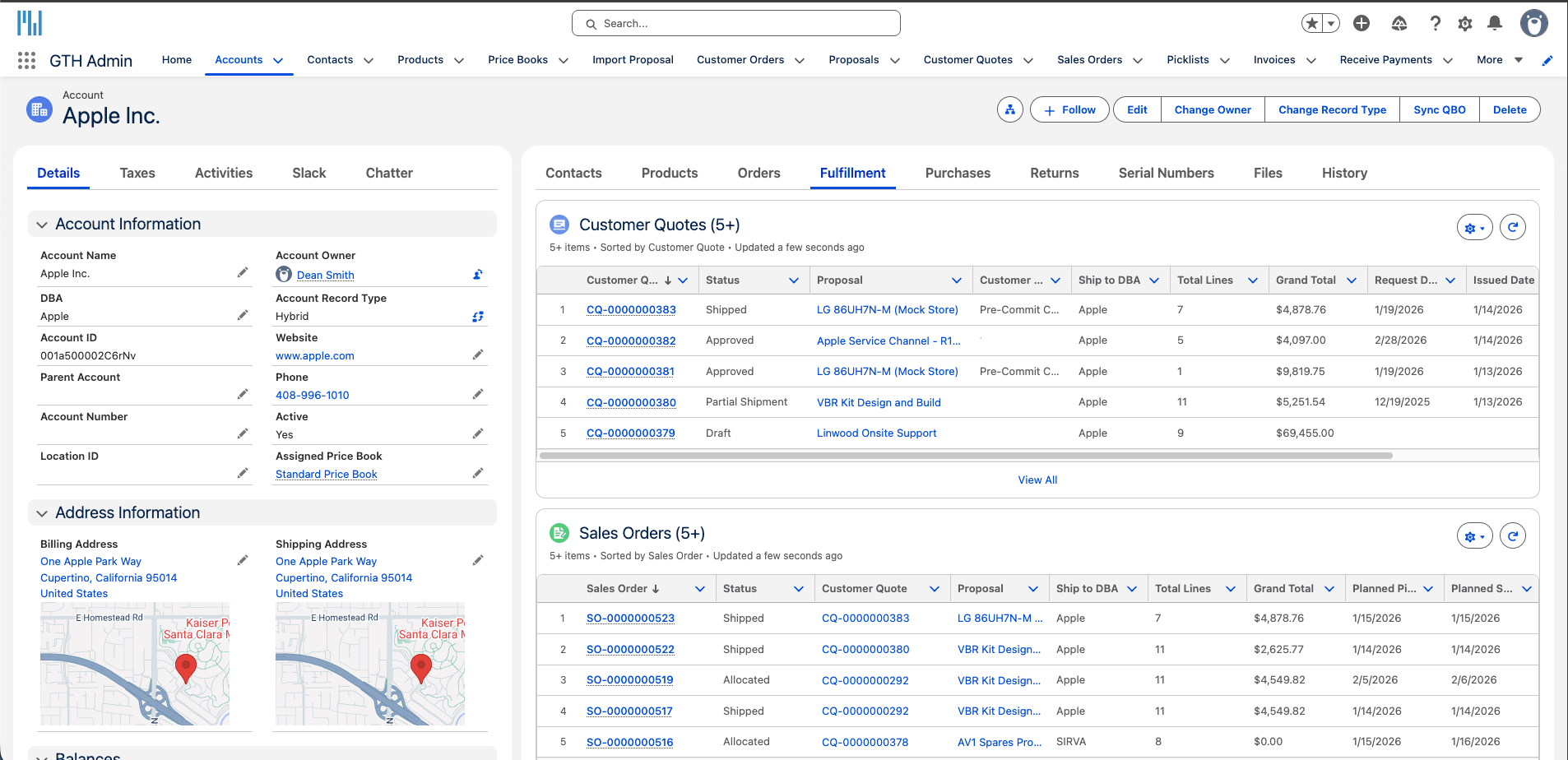Click the Change Owner button

click(1213, 109)
